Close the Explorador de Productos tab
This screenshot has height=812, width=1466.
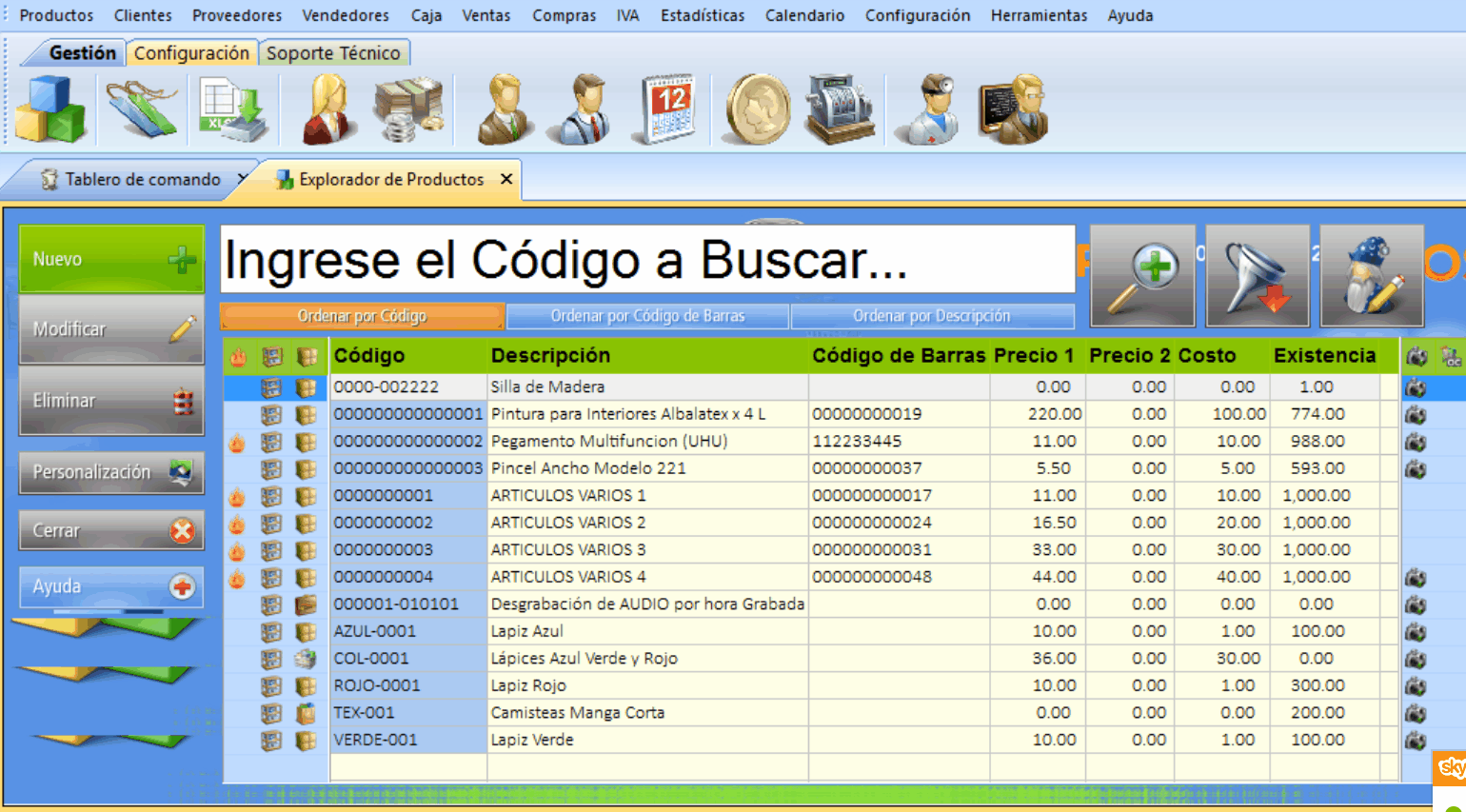click(x=506, y=179)
